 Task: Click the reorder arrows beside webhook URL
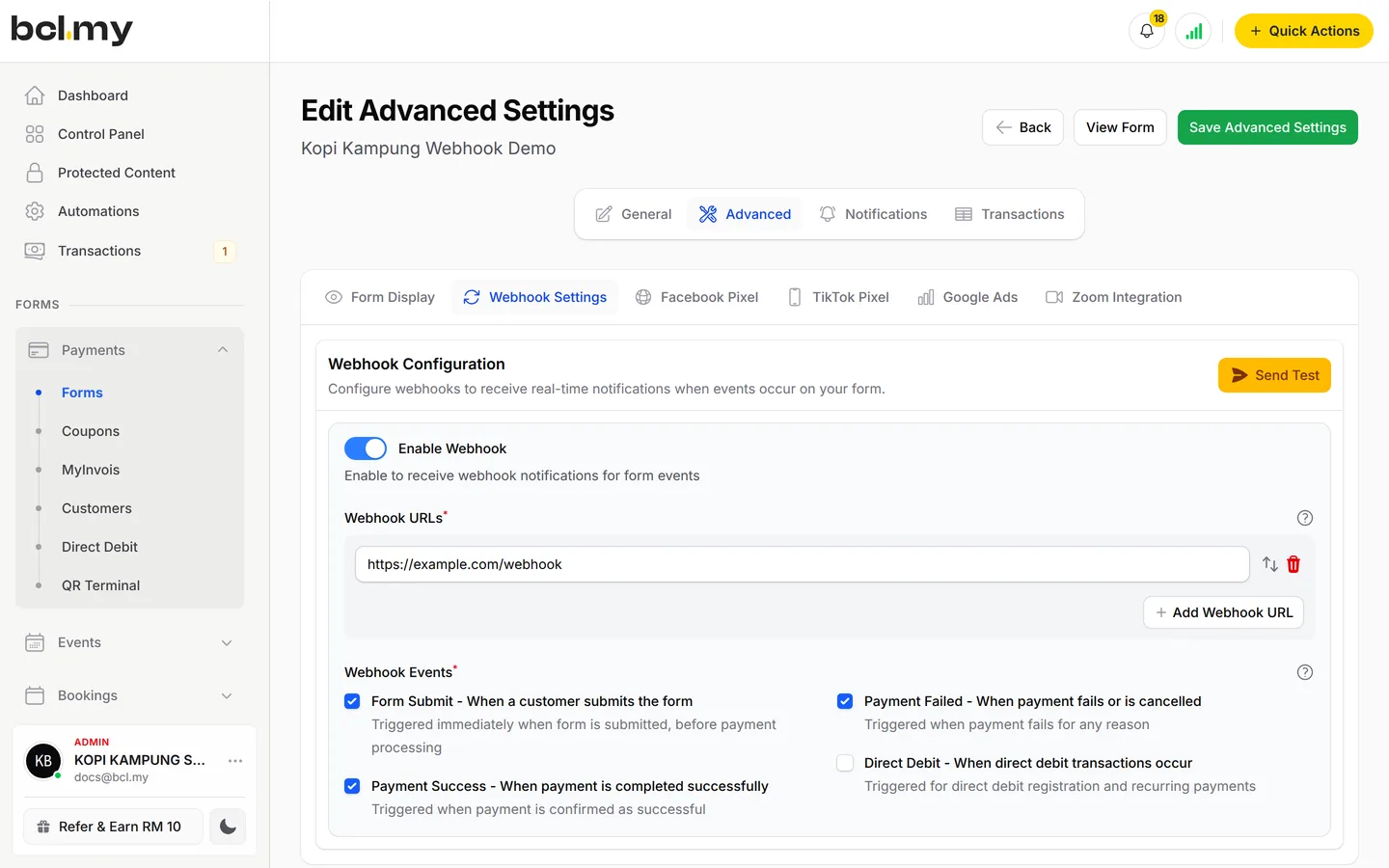pos(1270,564)
